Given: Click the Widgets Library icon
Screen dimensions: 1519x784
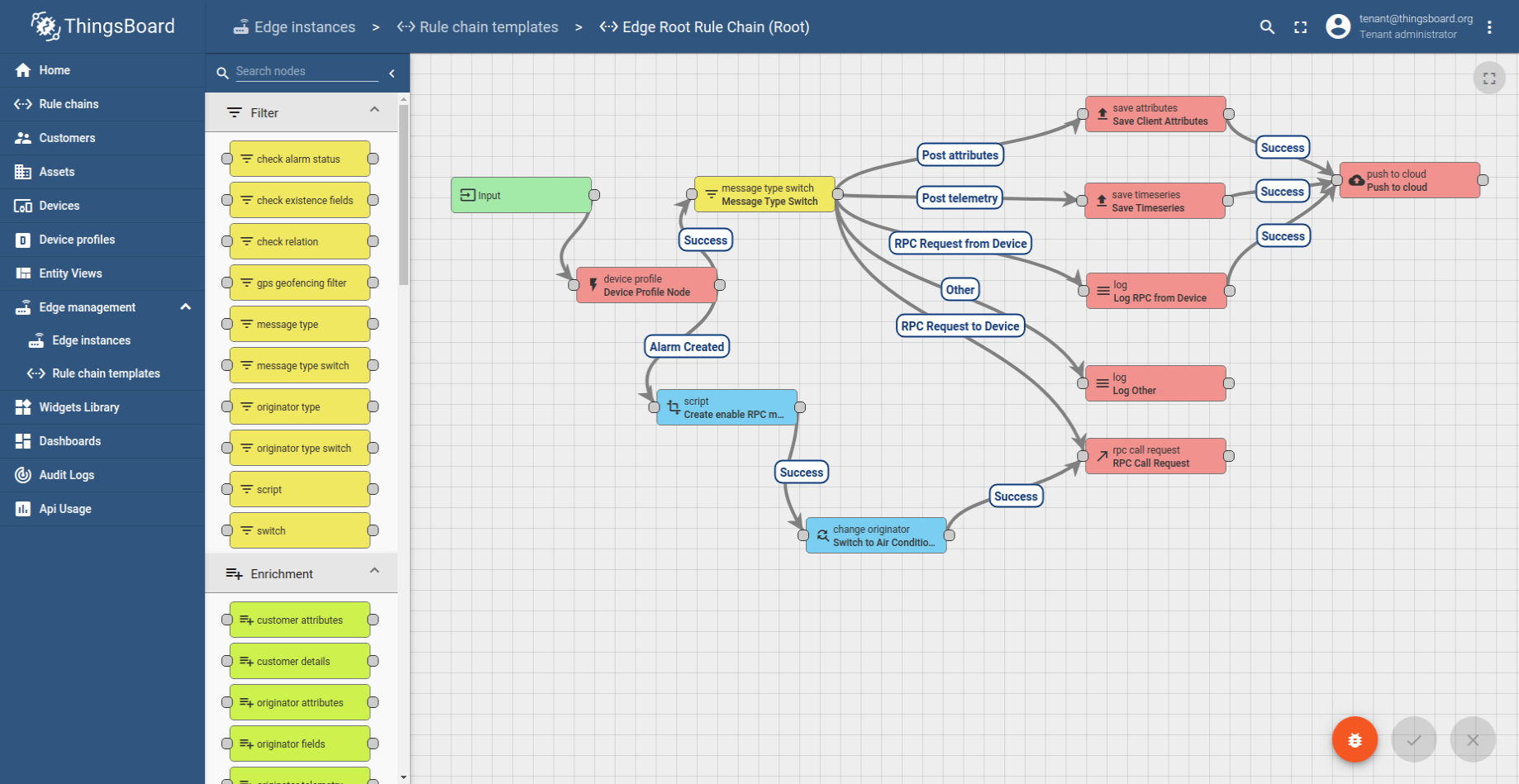Looking at the screenshot, I should tap(23, 407).
